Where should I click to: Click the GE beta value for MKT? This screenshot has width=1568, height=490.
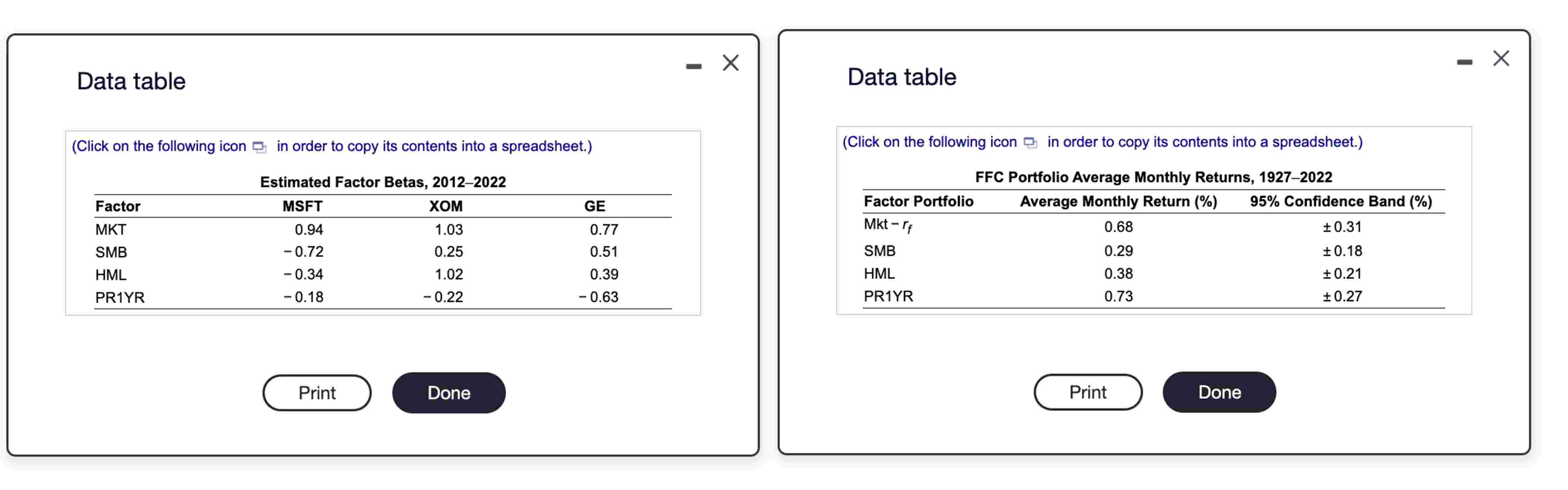click(604, 229)
